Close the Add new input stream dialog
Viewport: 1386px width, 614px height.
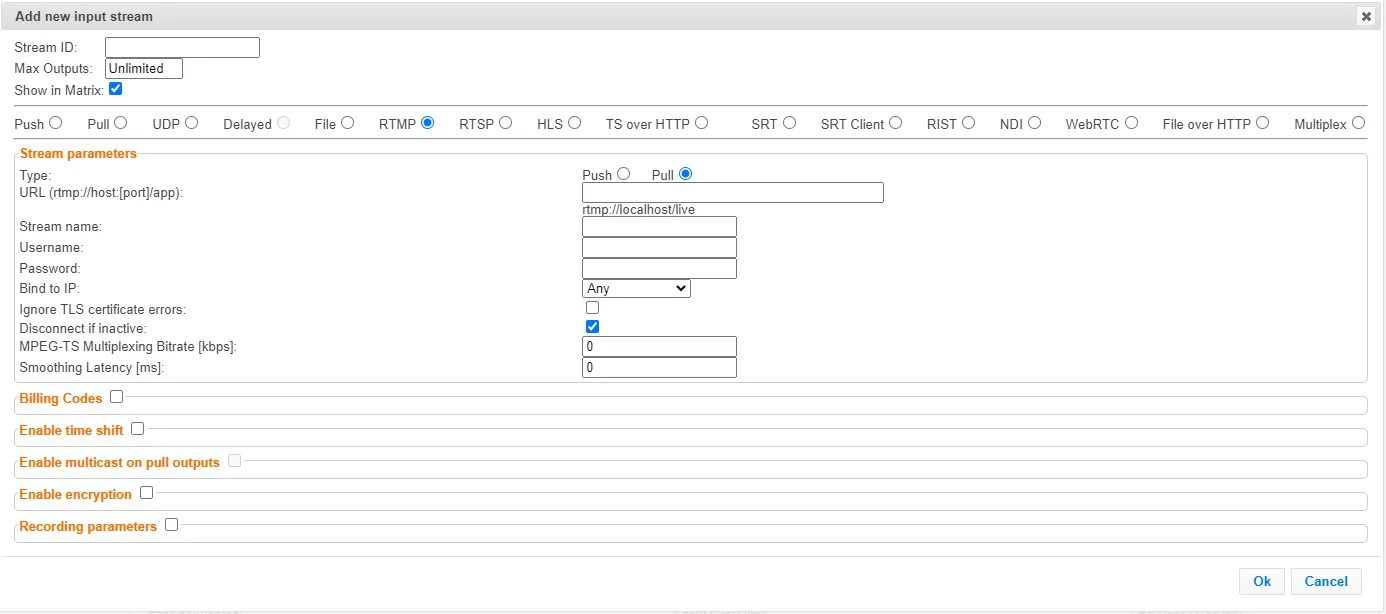coord(1365,16)
